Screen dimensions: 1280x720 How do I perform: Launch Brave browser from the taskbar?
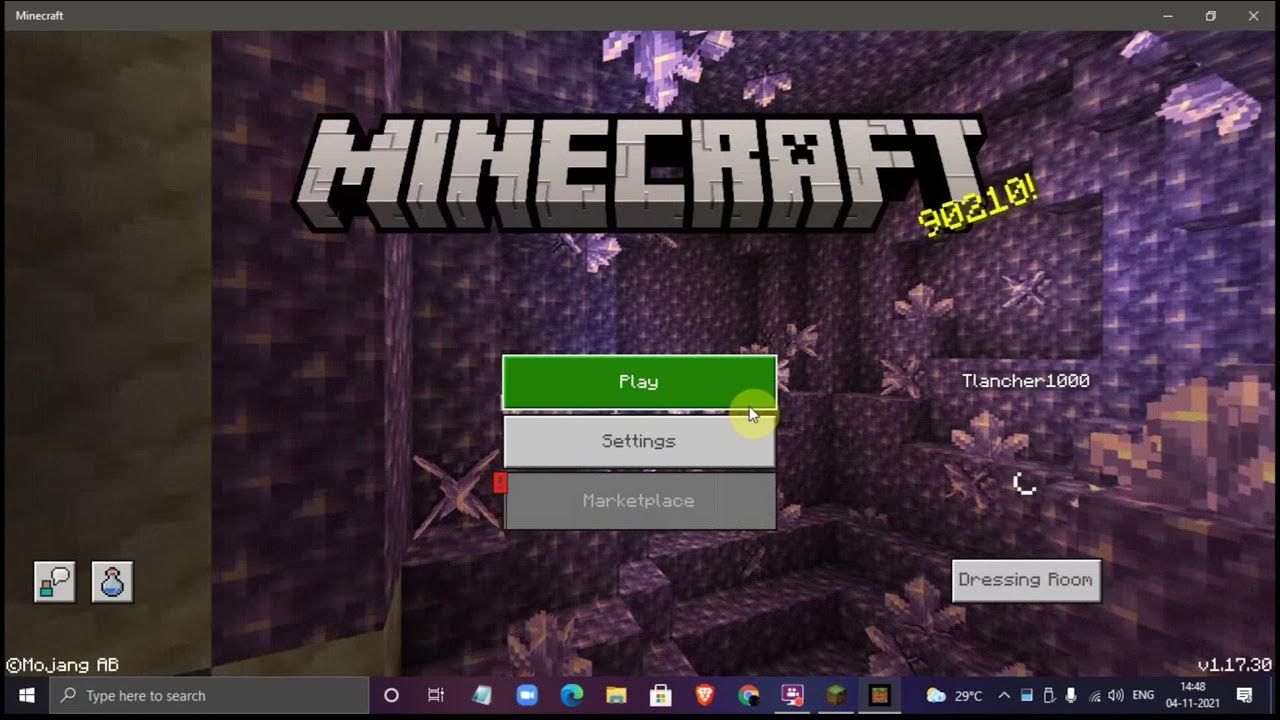pyautogui.click(x=705, y=695)
